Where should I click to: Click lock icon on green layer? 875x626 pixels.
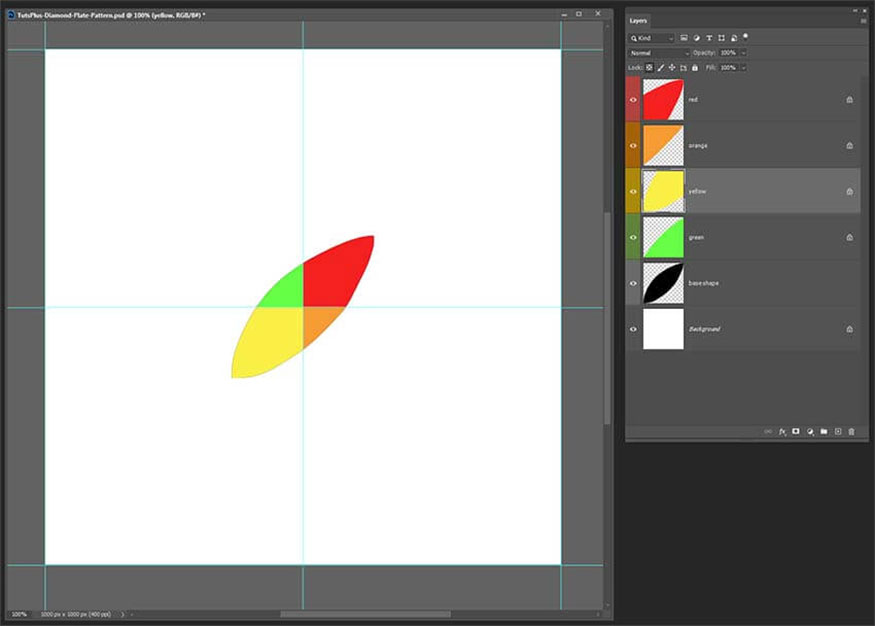849,237
